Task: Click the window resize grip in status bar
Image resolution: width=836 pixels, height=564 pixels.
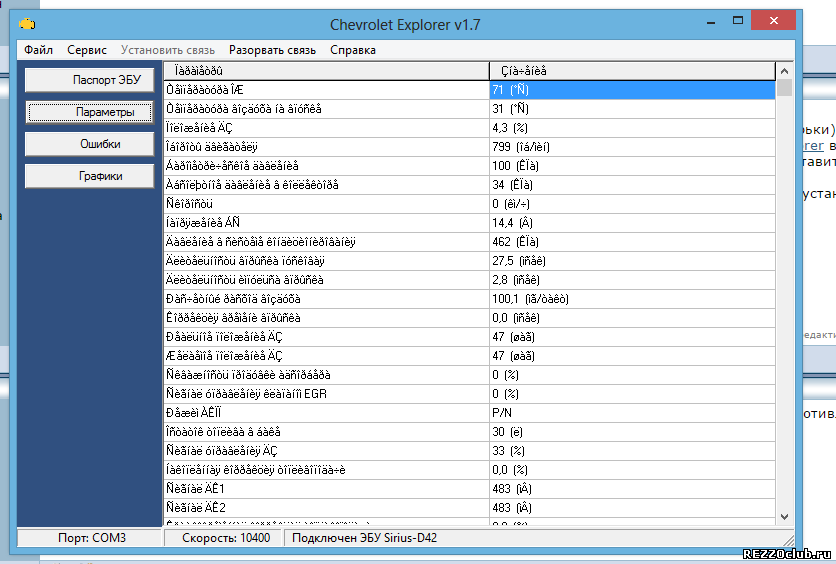Action: pyautogui.click(x=789, y=540)
